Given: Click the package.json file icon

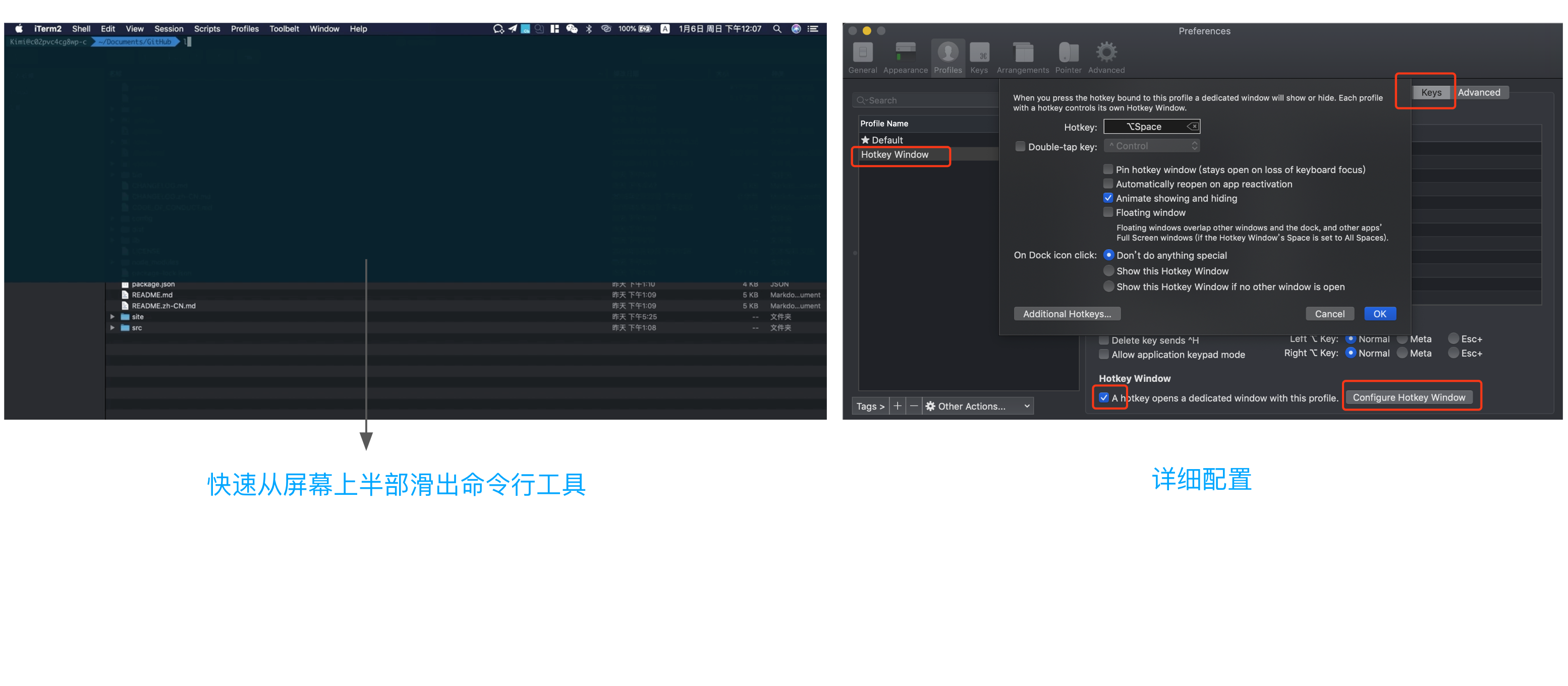Looking at the screenshot, I should pos(125,284).
